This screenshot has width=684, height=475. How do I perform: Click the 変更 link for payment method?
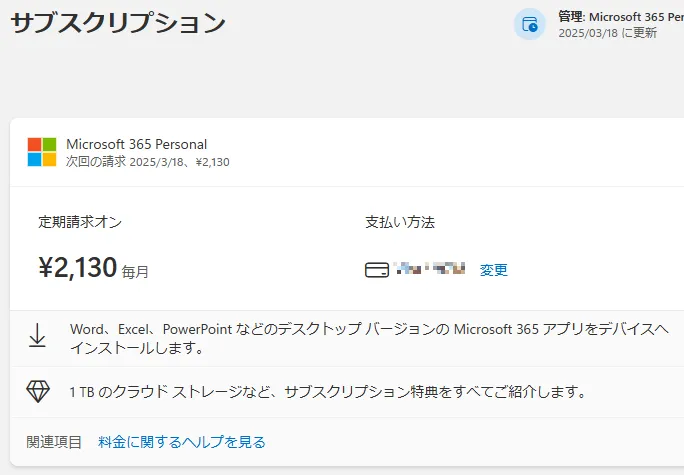point(494,270)
